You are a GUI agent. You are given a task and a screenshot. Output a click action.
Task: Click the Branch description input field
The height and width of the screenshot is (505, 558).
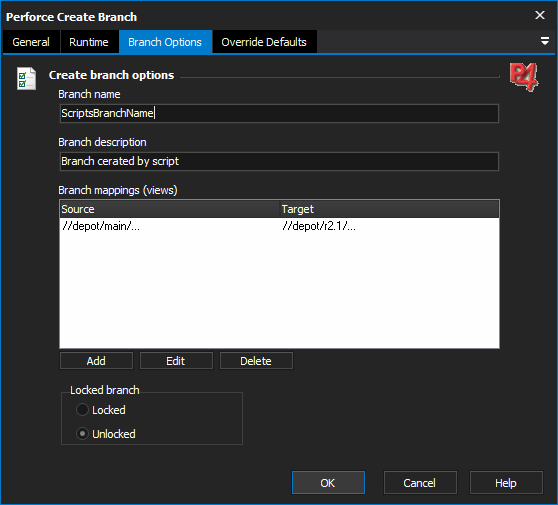(279, 161)
